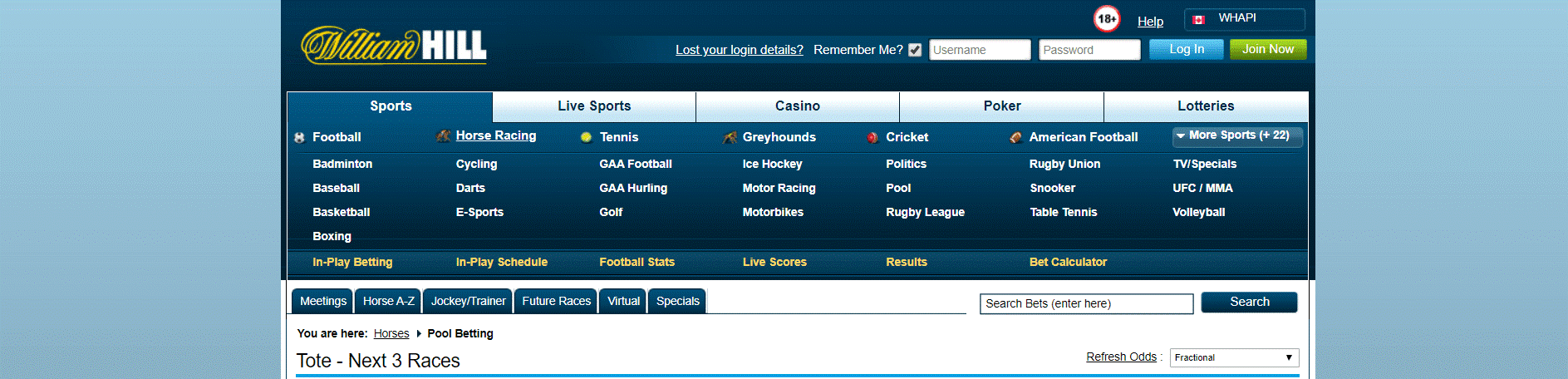The width and height of the screenshot is (1568, 379).
Task: Select the Specials tab
Action: point(677,301)
